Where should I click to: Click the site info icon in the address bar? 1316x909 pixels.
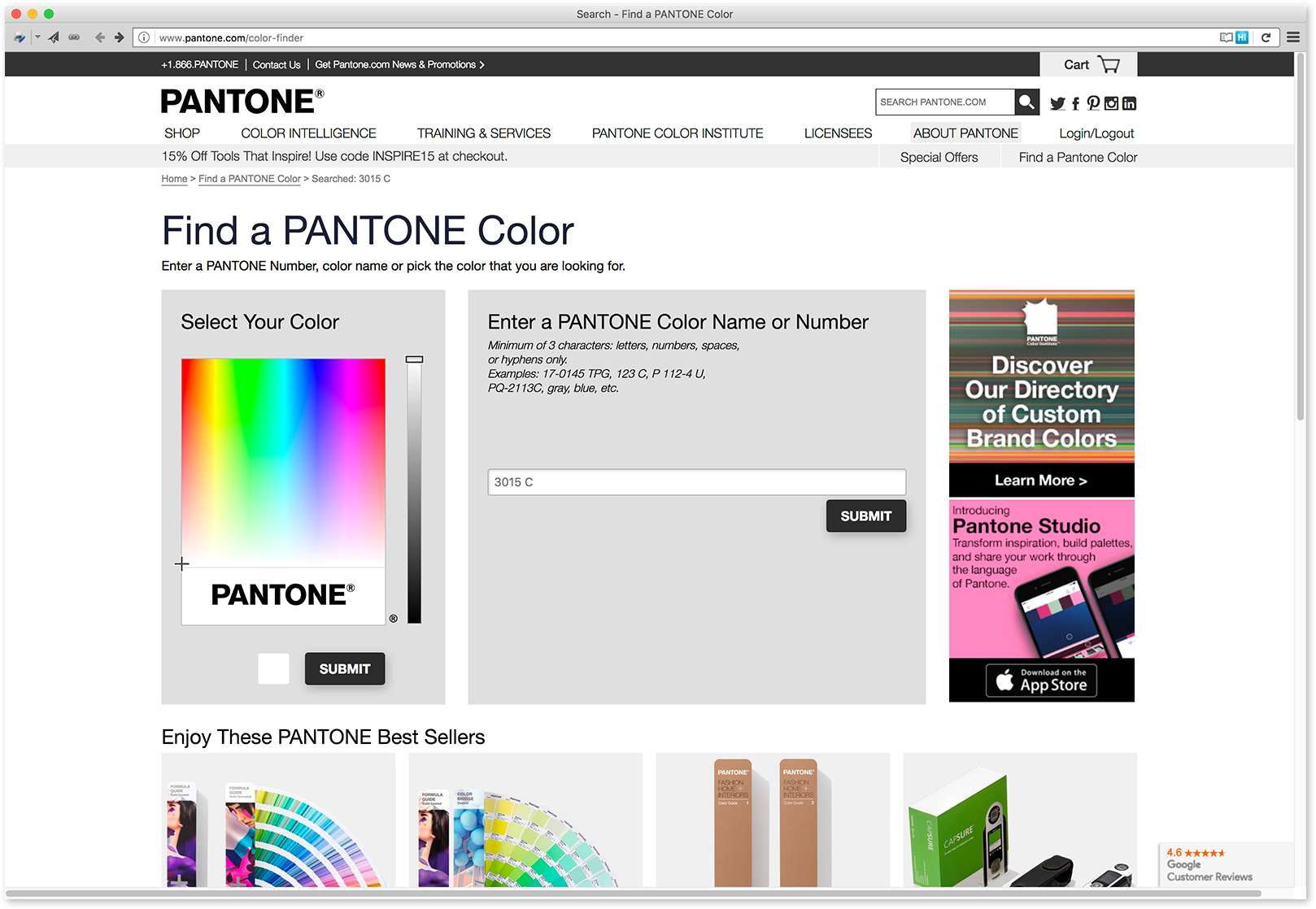click(144, 37)
